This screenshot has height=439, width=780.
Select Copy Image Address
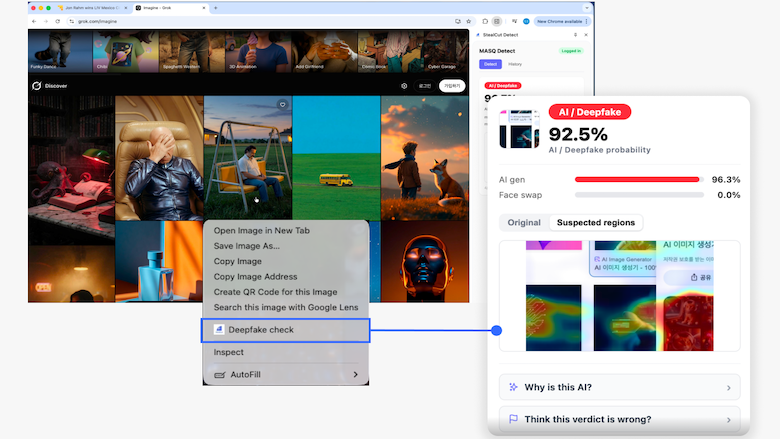[x=255, y=277]
